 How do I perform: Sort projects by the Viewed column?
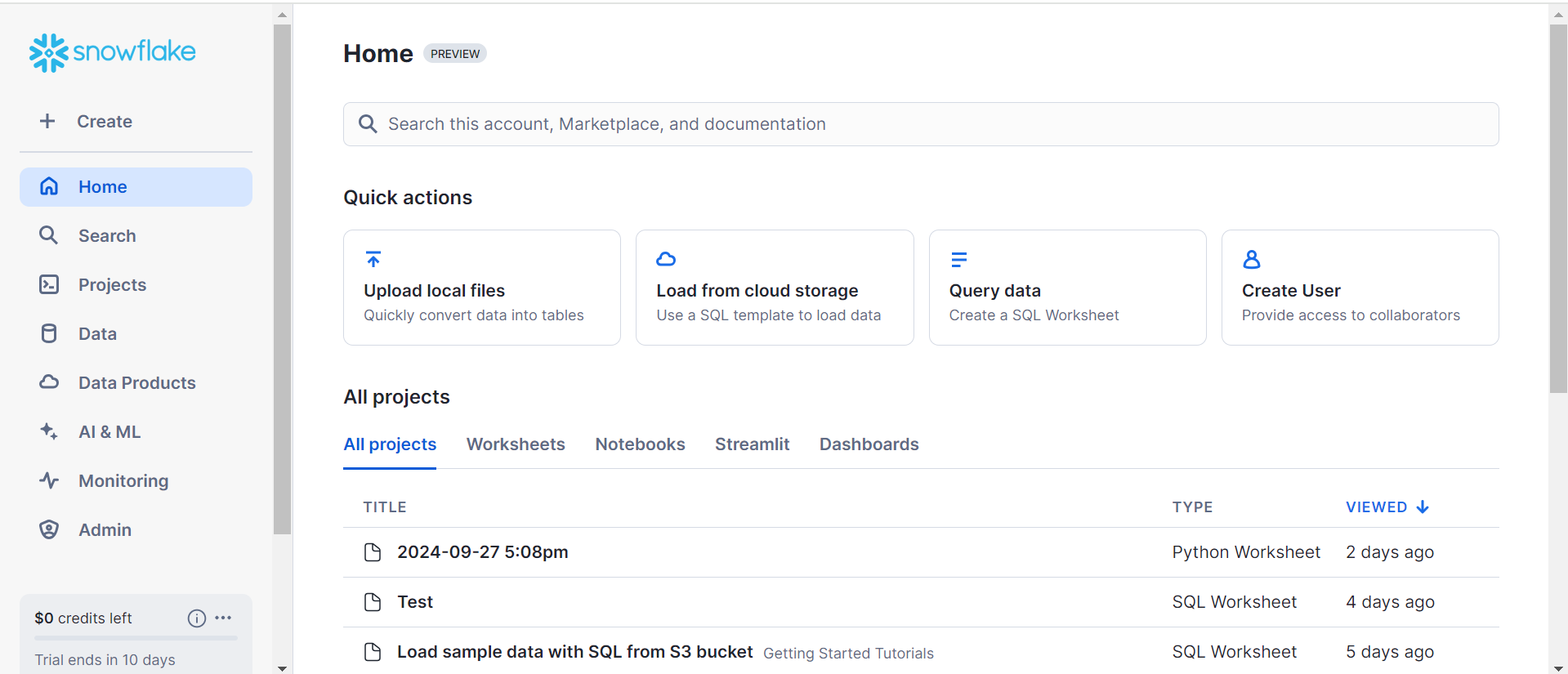point(1387,507)
